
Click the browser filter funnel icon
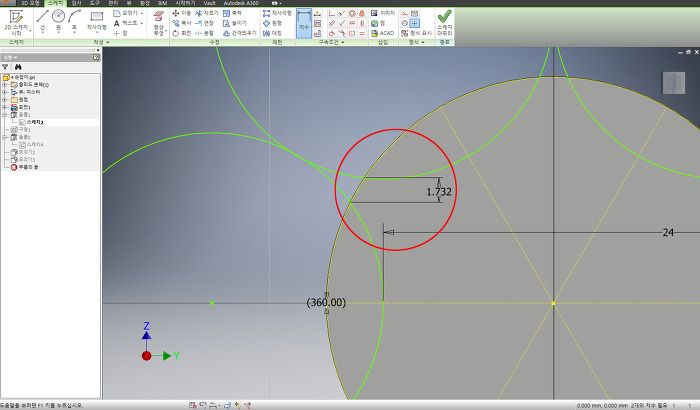(5, 67)
